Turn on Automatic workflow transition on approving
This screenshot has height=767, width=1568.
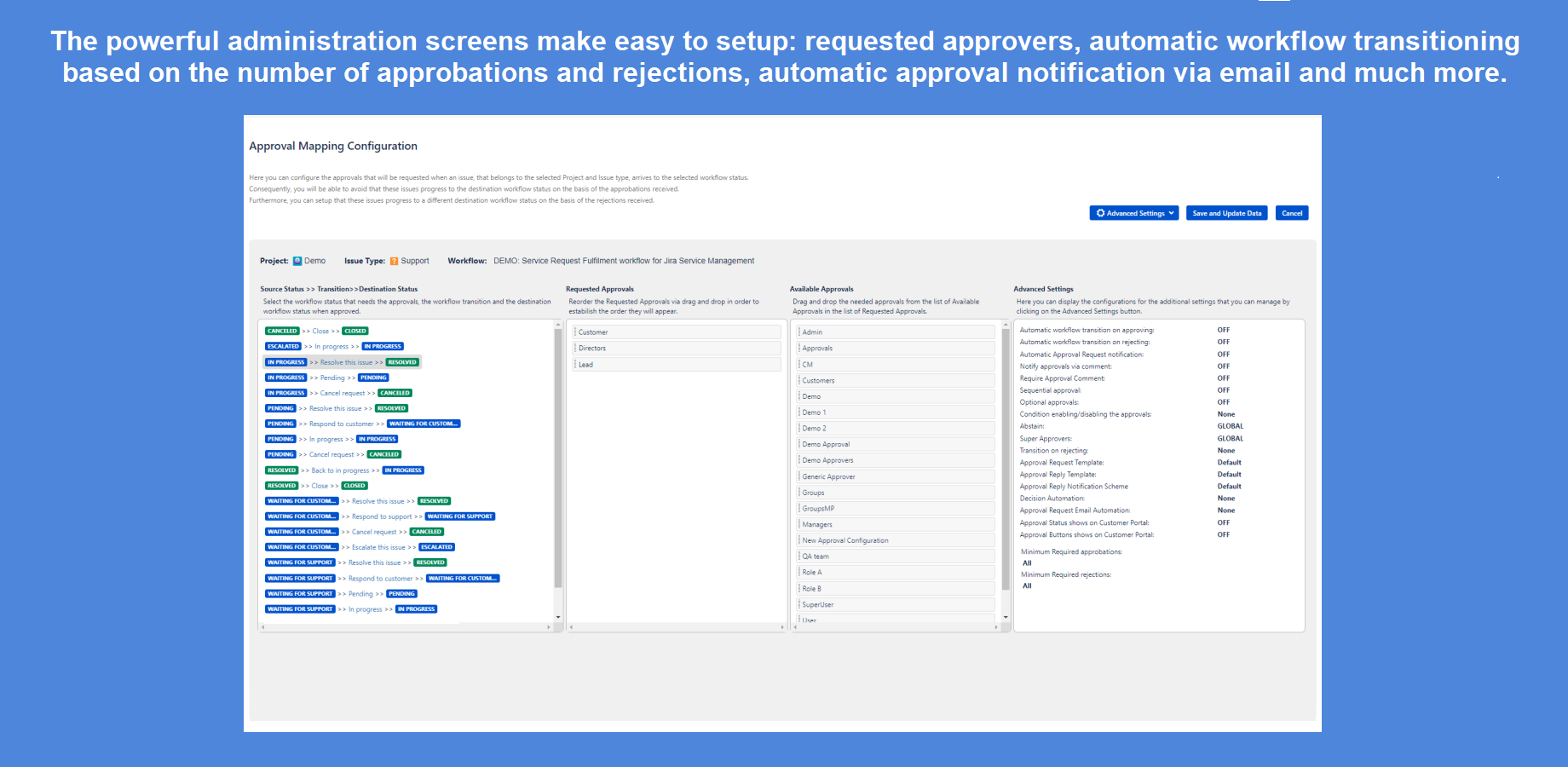point(1224,330)
